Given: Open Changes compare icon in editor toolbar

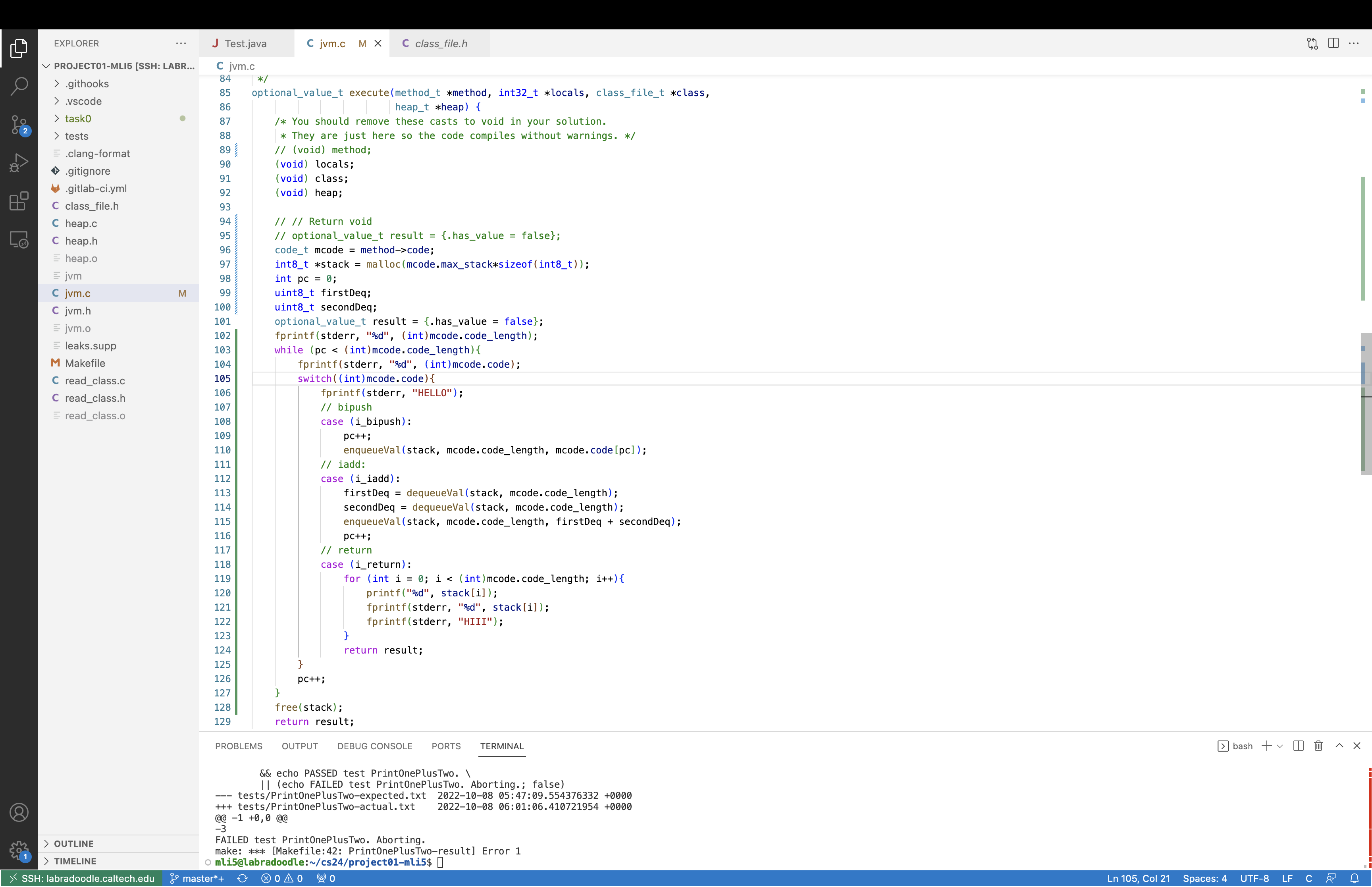Looking at the screenshot, I should 1312,43.
